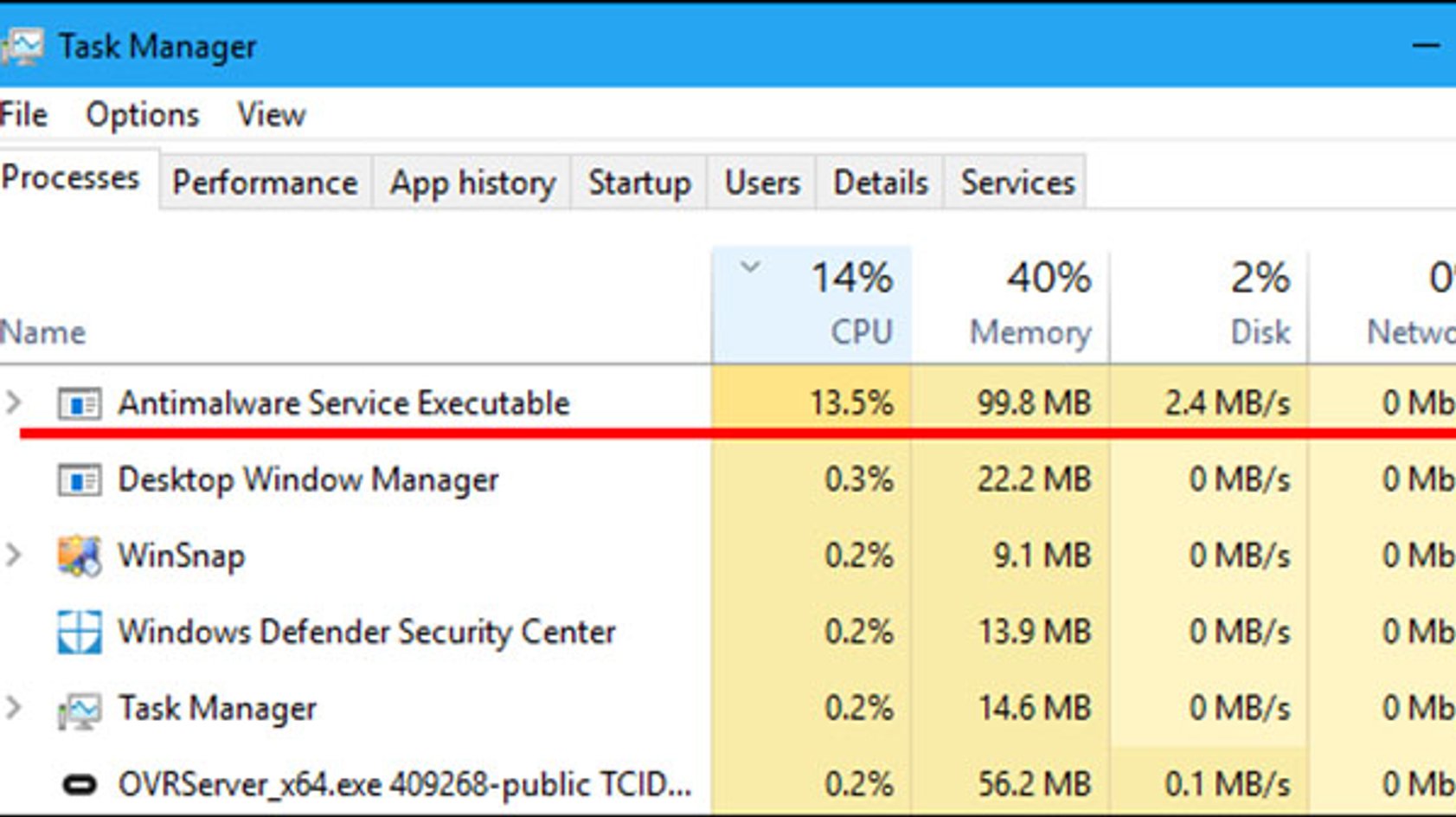This screenshot has width=1456, height=817.
Task: Click the Antimalware Service Executable process icon
Action: click(x=79, y=403)
